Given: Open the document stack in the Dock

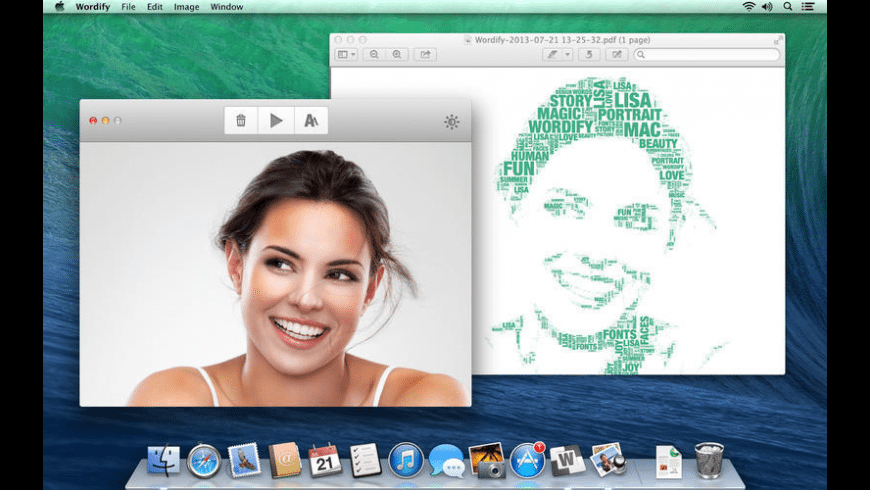Looking at the screenshot, I should click(x=669, y=461).
